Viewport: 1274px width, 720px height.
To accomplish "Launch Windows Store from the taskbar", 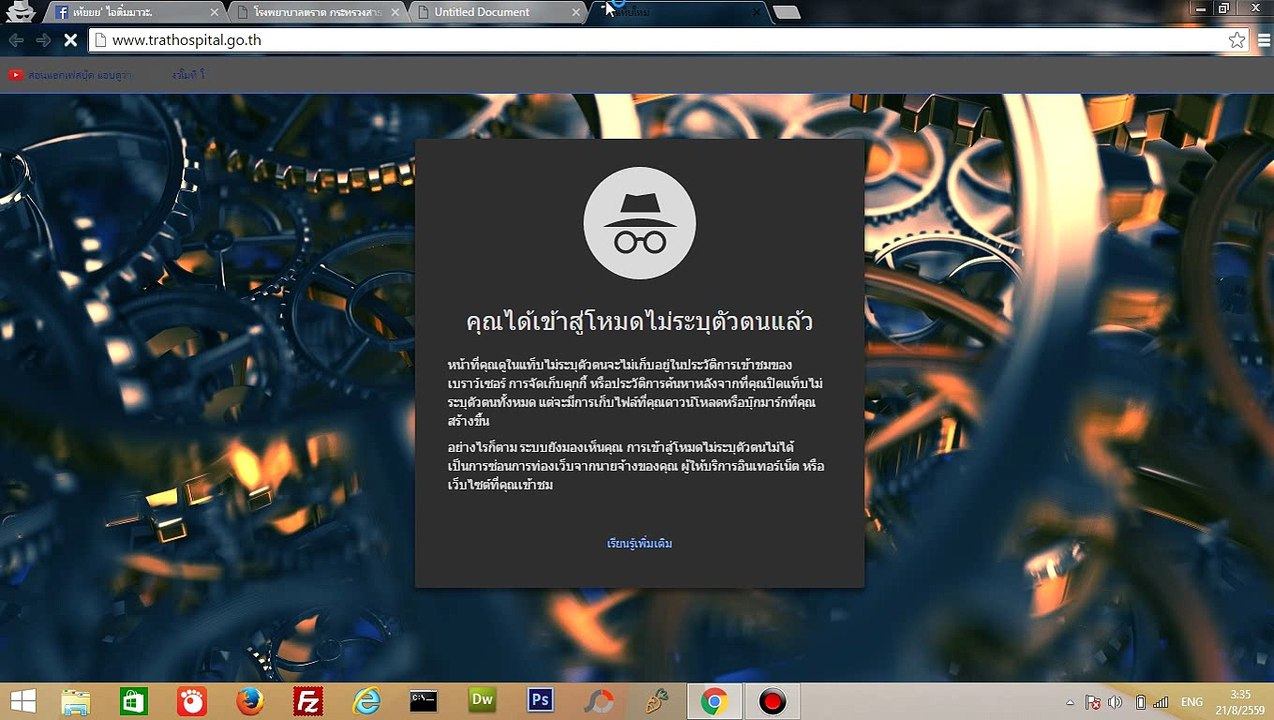I will 133,702.
